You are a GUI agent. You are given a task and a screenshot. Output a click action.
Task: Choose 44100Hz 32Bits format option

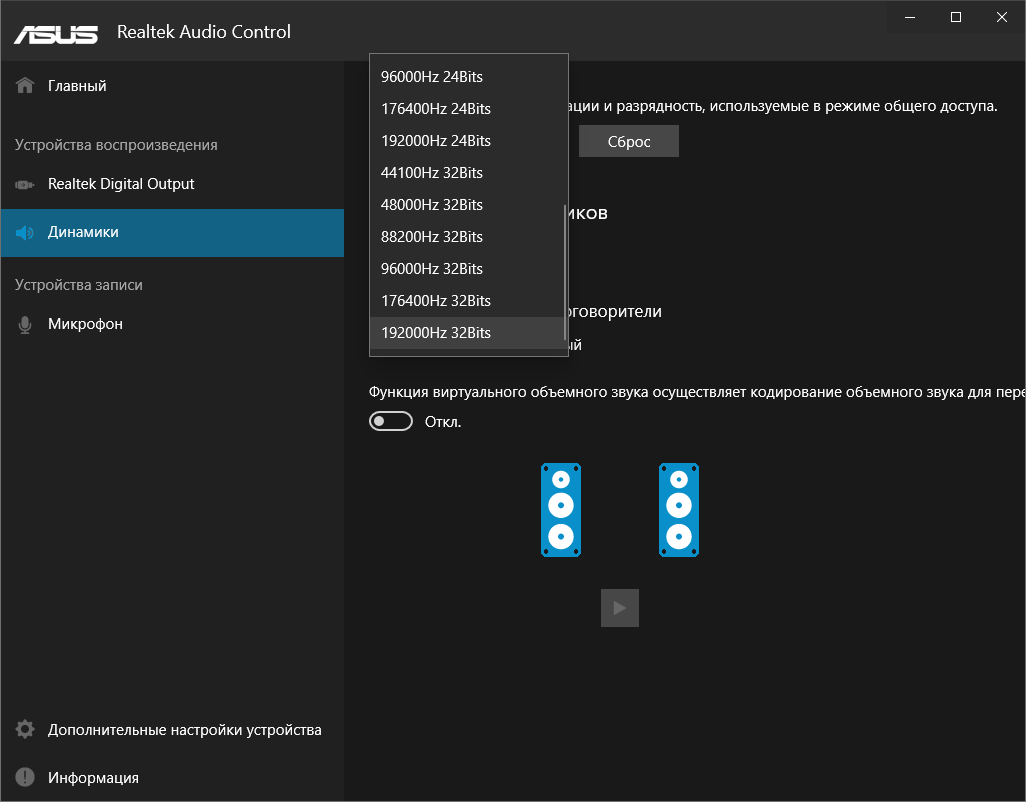click(432, 173)
